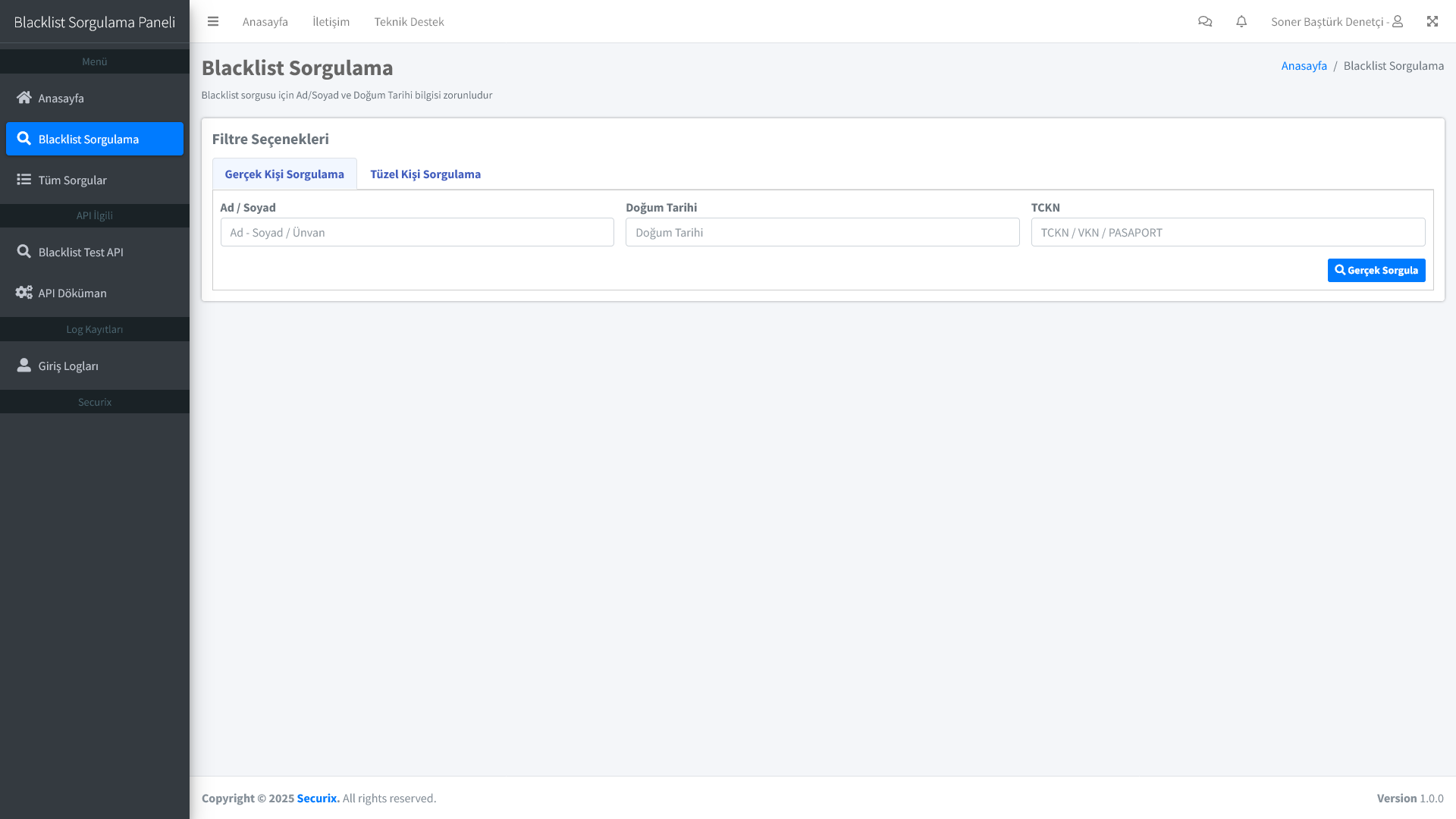Open the notifications bell icon
The width and height of the screenshot is (1456, 819).
point(1241,21)
